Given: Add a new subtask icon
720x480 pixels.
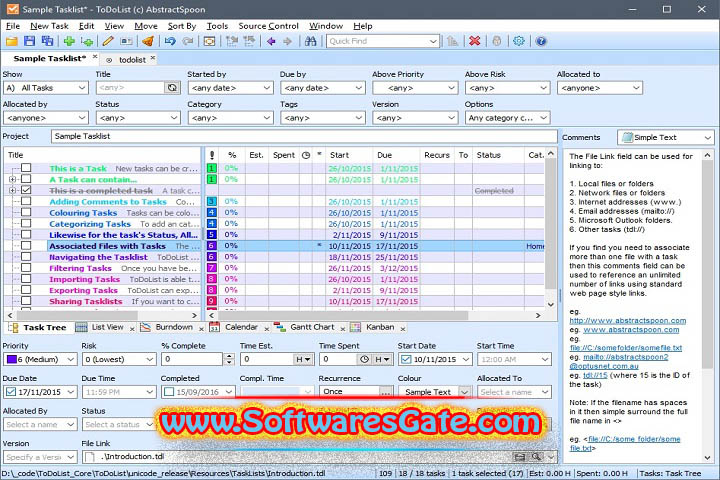Looking at the screenshot, I should (x=87, y=41).
